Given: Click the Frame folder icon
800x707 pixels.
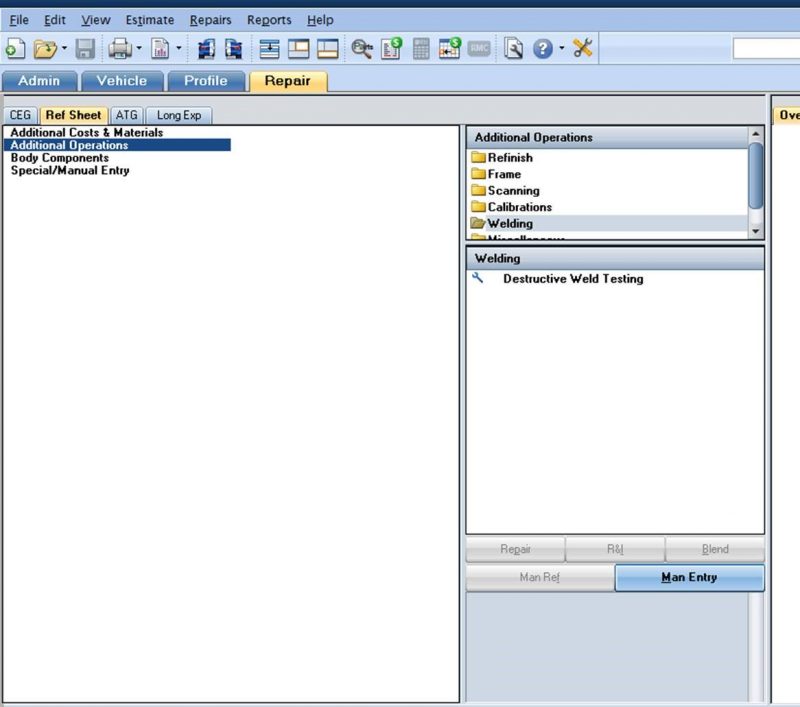Looking at the screenshot, I should click(478, 174).
